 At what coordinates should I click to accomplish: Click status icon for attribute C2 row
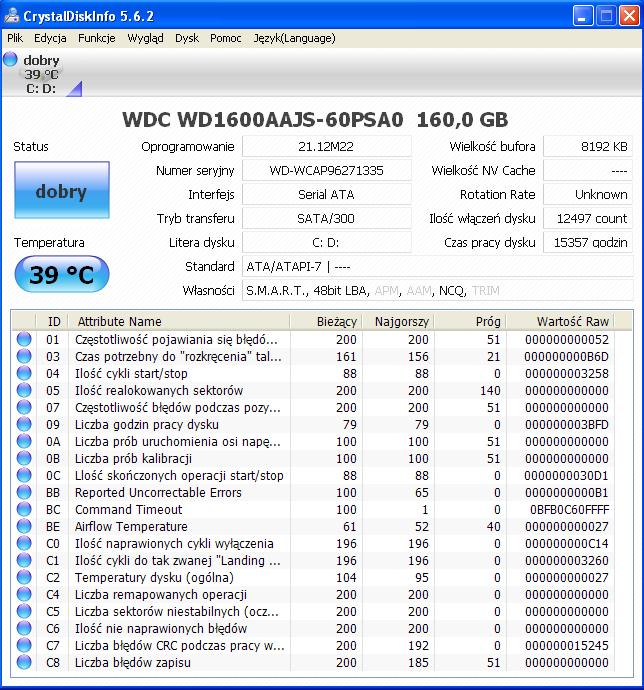pyautogui.click(x=24, y=577)
